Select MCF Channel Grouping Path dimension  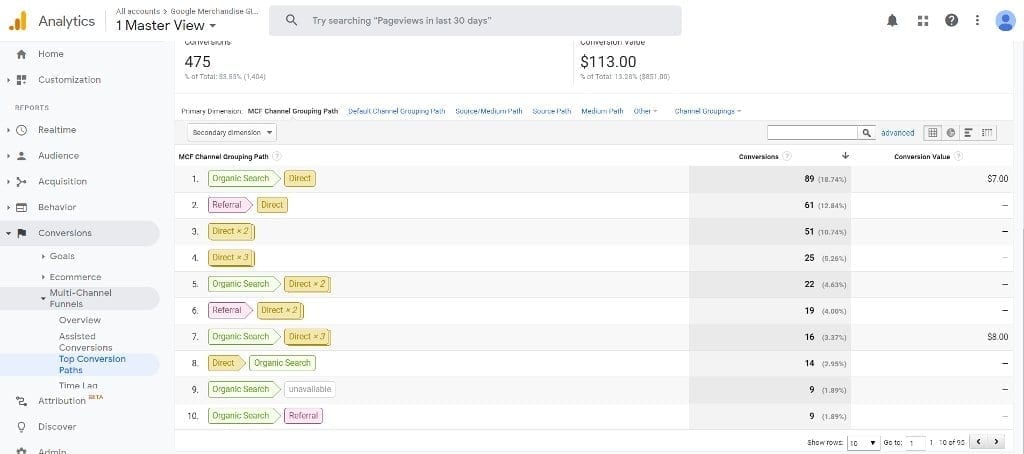pos(293,111)
